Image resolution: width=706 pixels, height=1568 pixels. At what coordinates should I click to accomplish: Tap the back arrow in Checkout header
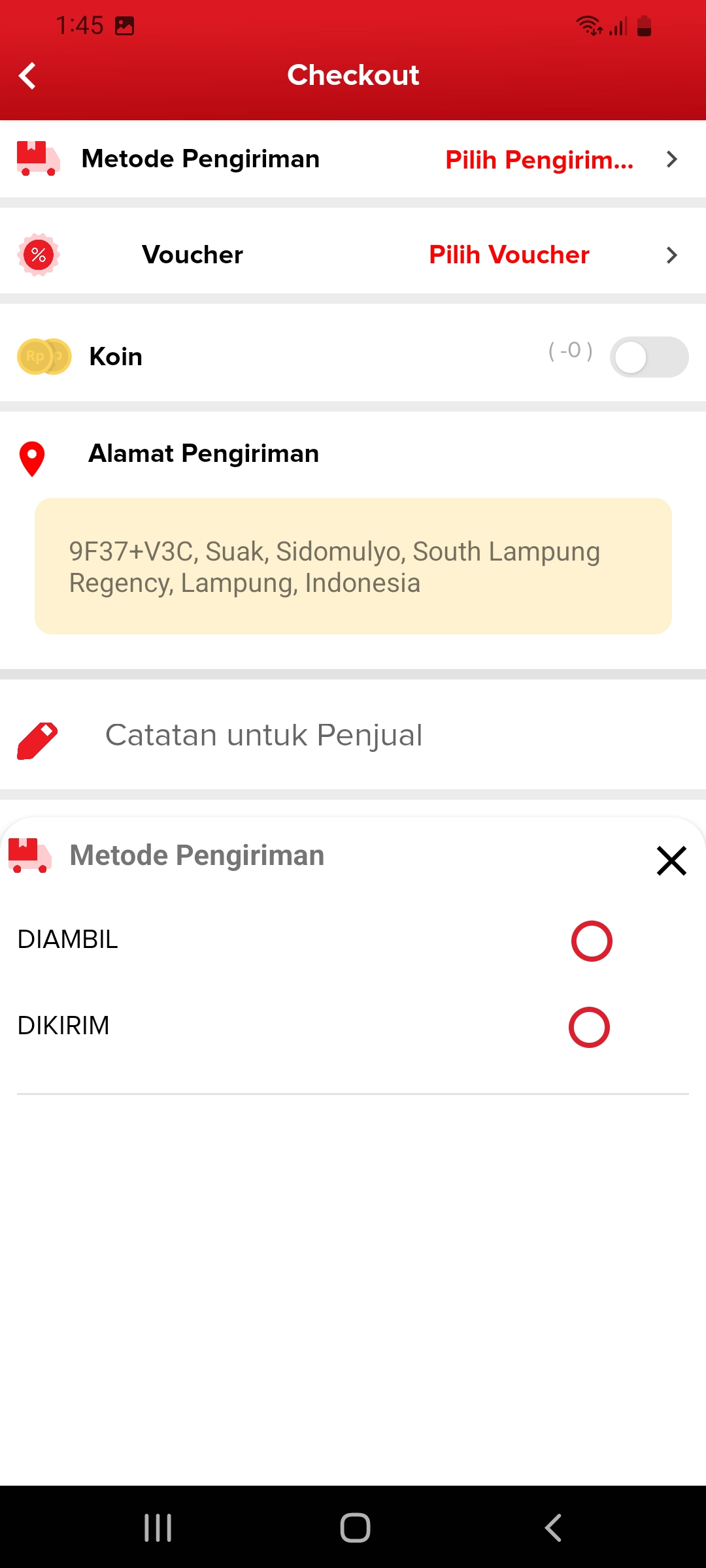coord(27,76)
